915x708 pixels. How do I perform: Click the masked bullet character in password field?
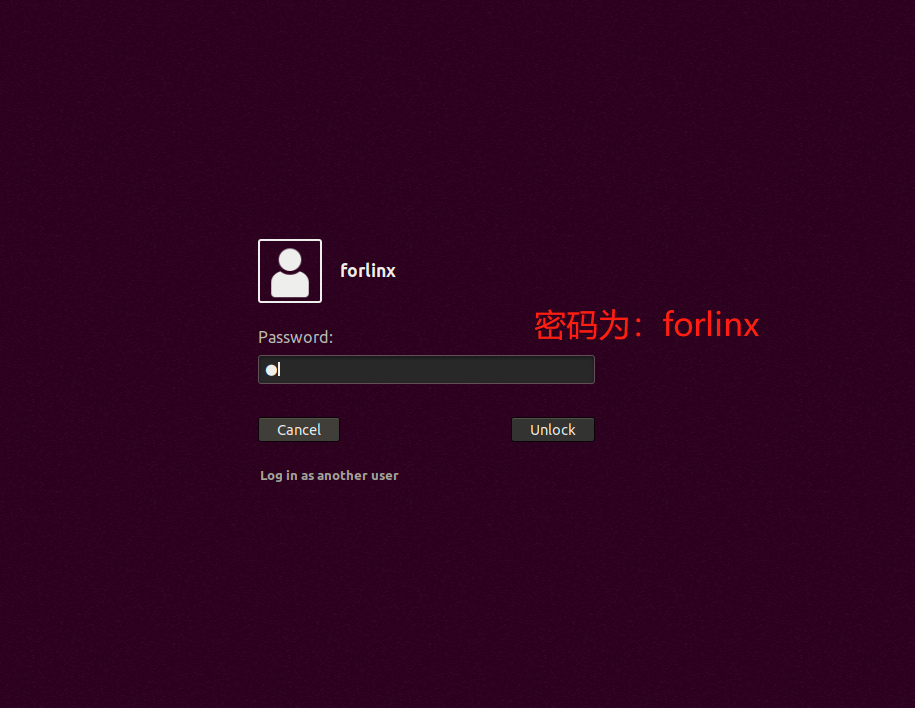[x=271, y=369]
